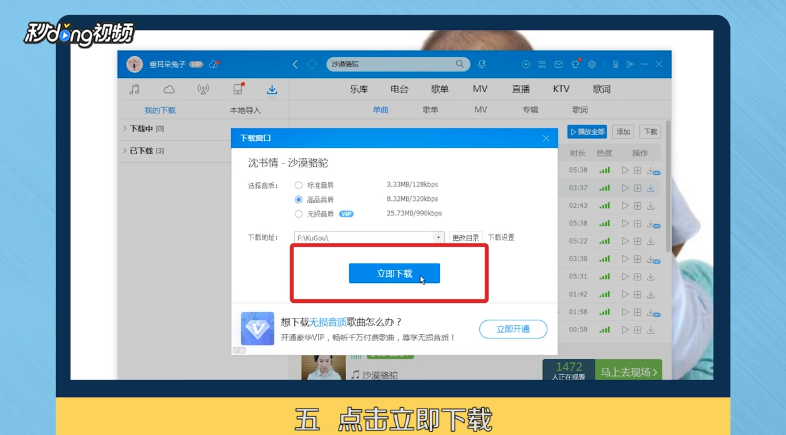This screenshot has width=786, height=435.
Task: Click the phone remote icon in title bar
Action: (x=616, y=64)
